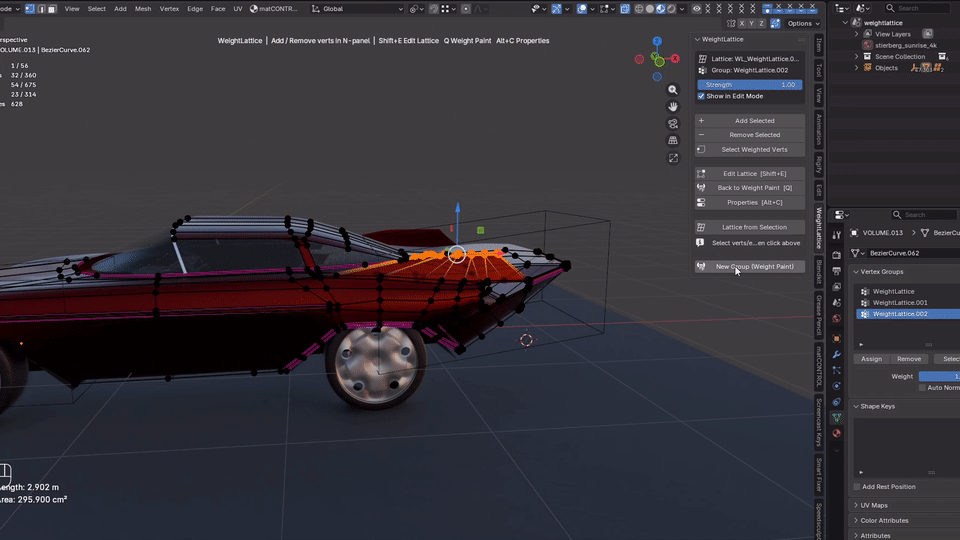Toggle X mirror axis button

point(741,23)
